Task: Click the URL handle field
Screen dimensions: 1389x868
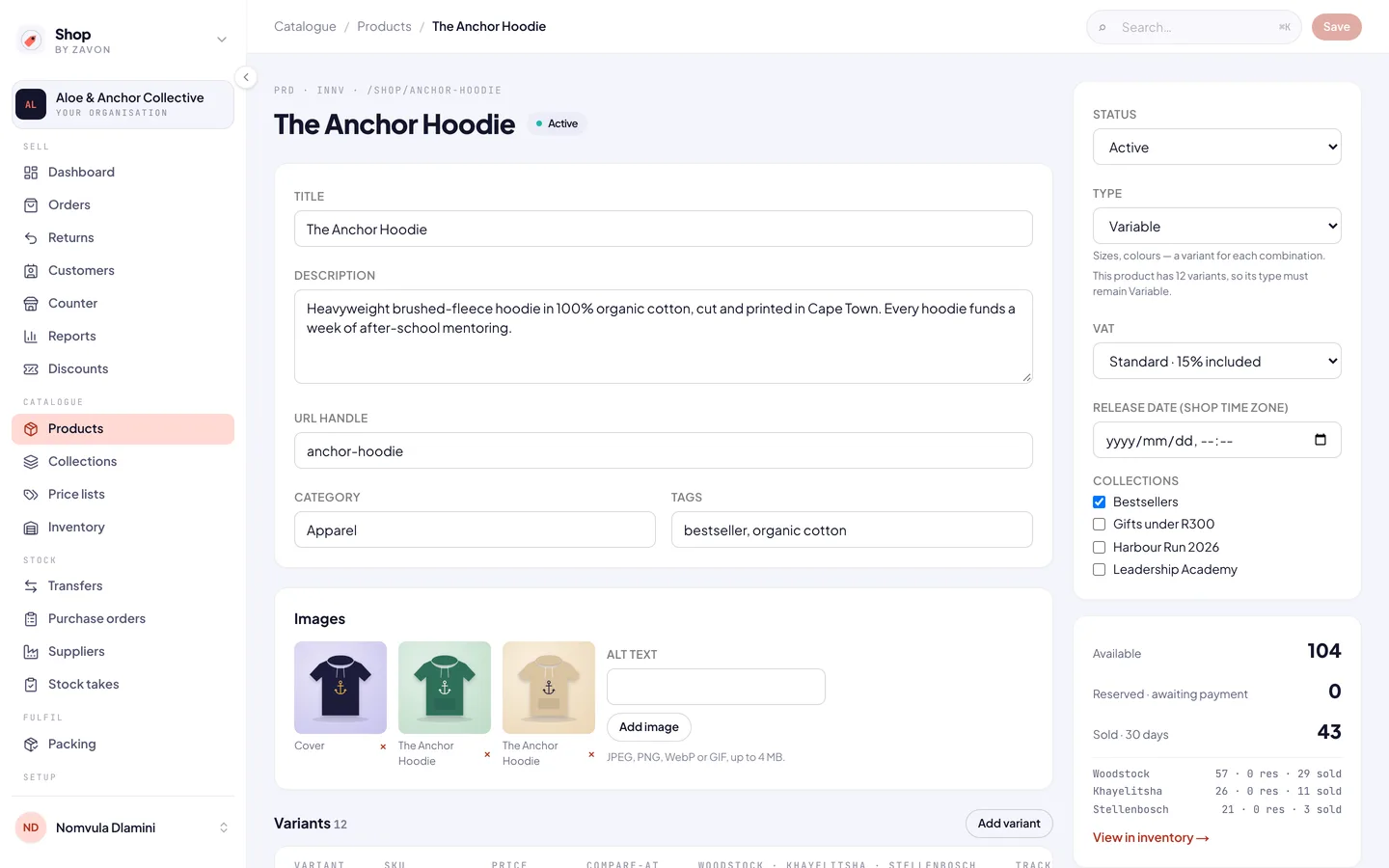Action: (x=664, y=451)
